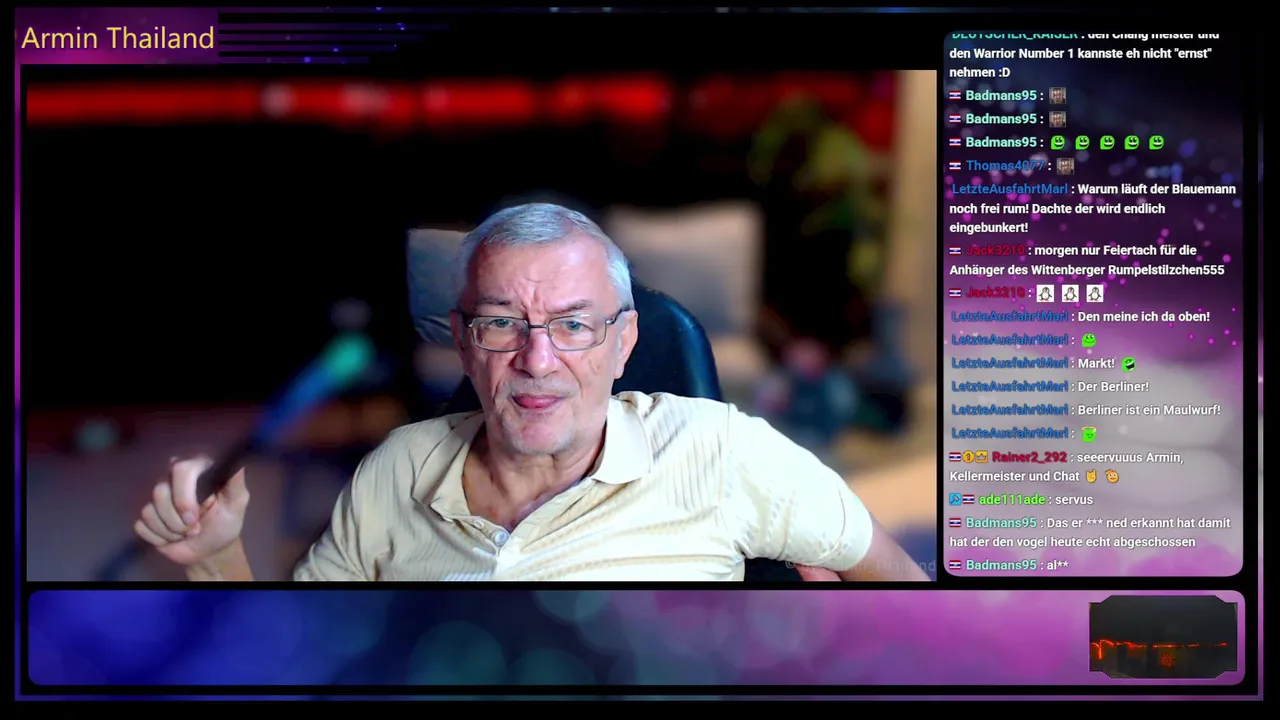Screen dimensions: 1280x720
Task: Click the message 'Berliner ist ein Maulwurf!'
Action: point(1148,410)
